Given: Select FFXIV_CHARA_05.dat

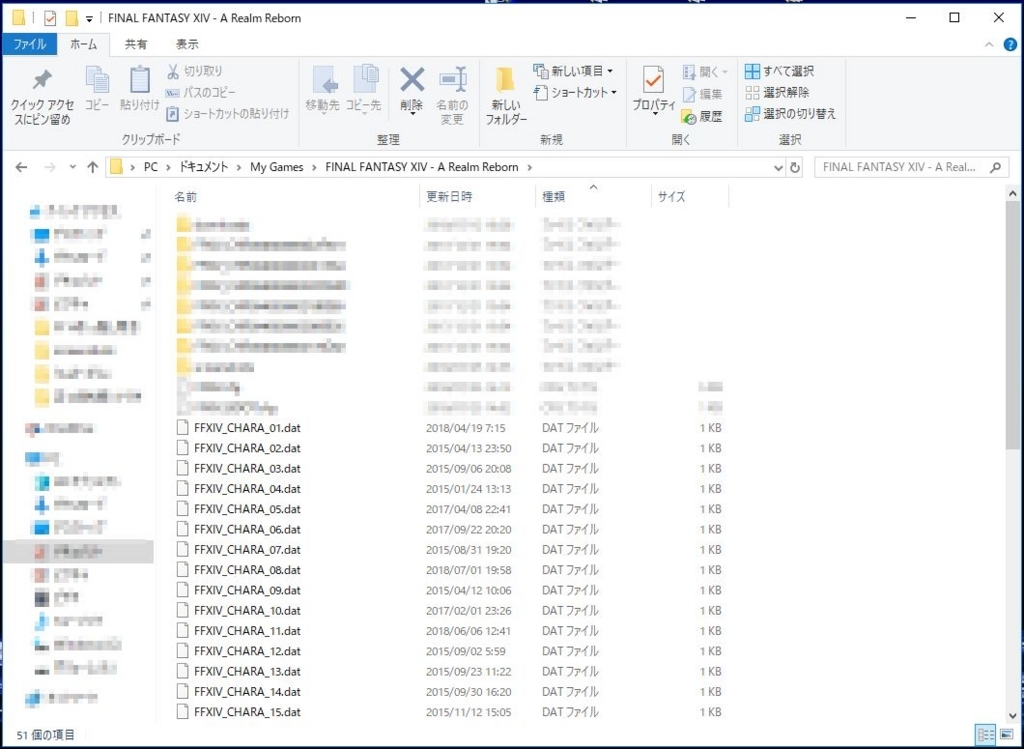Looking at the screenshot, I should tap(248, 509).
